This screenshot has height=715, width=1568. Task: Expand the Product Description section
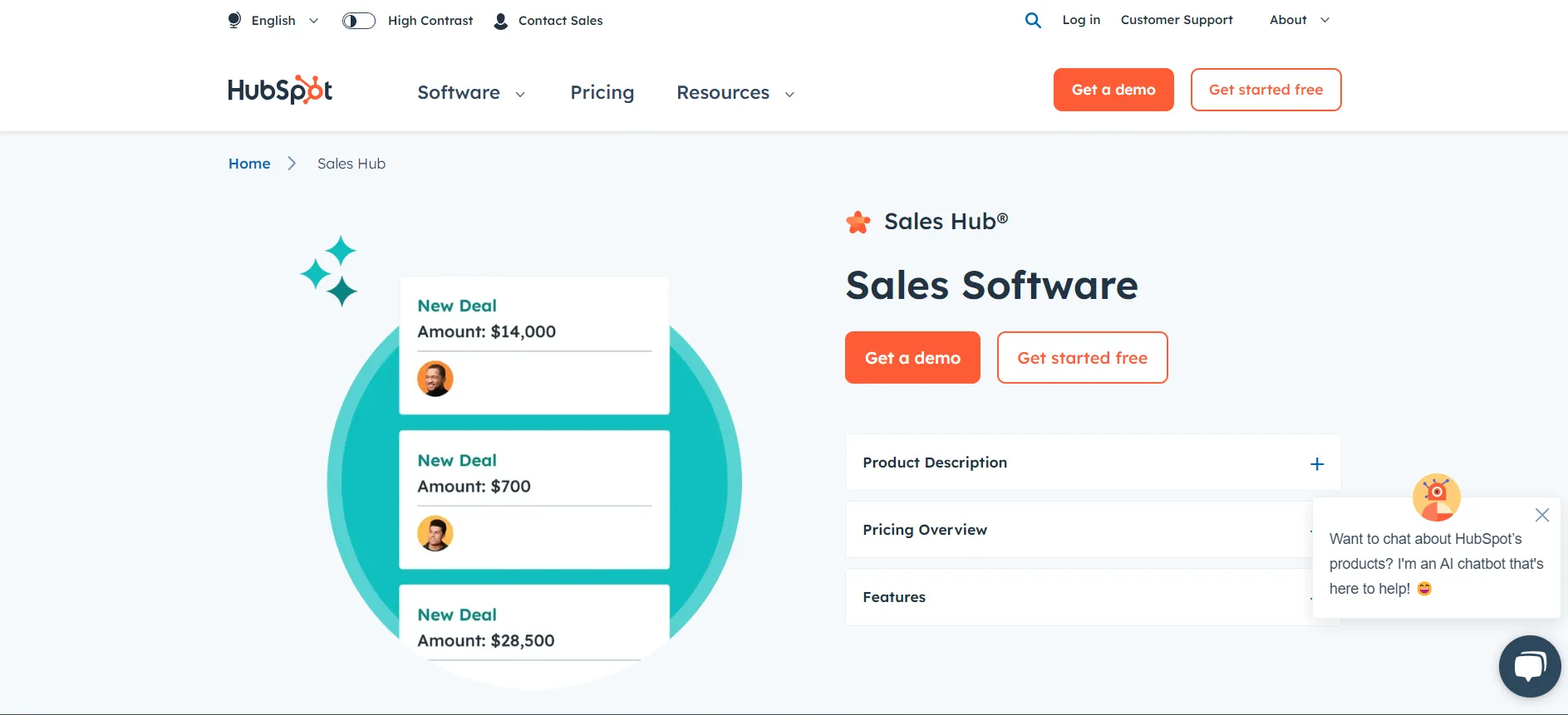point(1093,463)
